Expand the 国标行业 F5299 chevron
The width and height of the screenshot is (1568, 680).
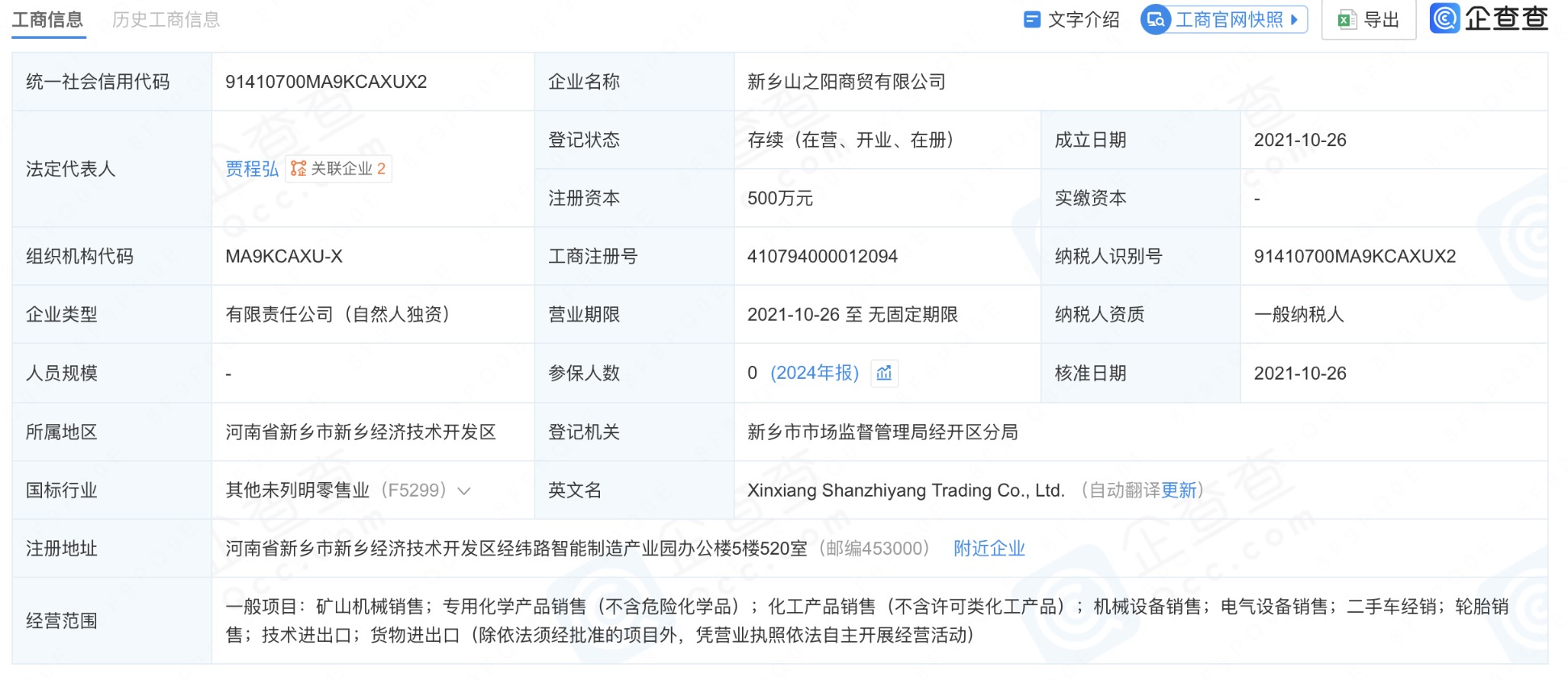coord(464,491)
